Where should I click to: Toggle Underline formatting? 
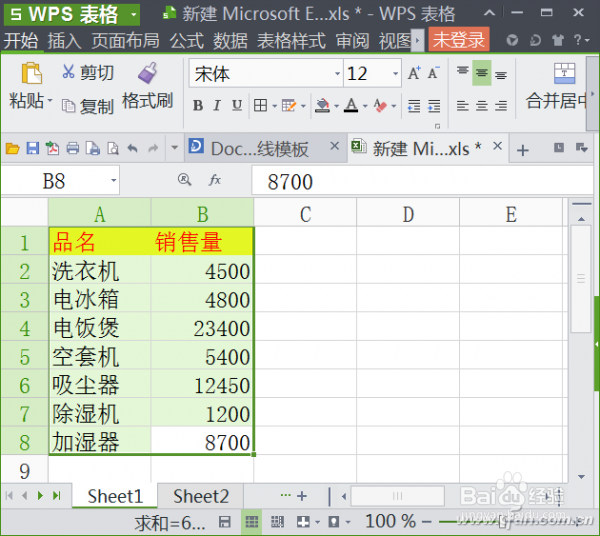pos(237,105)
